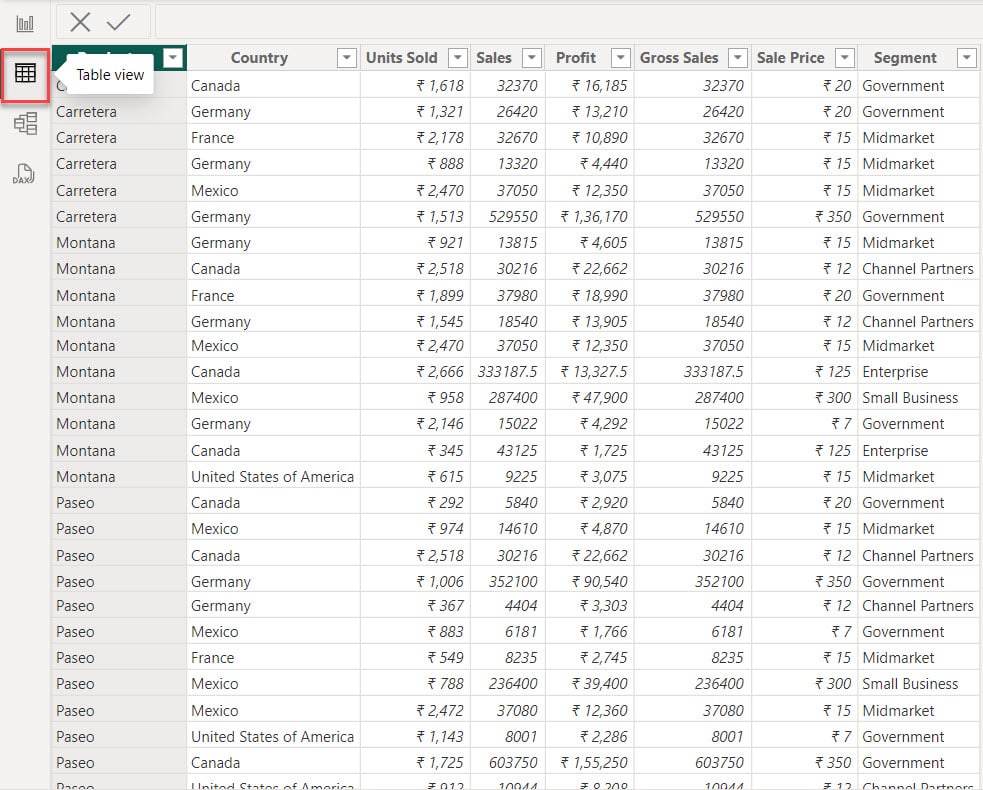Viewport: 983px width, 790px height.
Task: Open Country column filter dropdown
Action: click(347, 58)
